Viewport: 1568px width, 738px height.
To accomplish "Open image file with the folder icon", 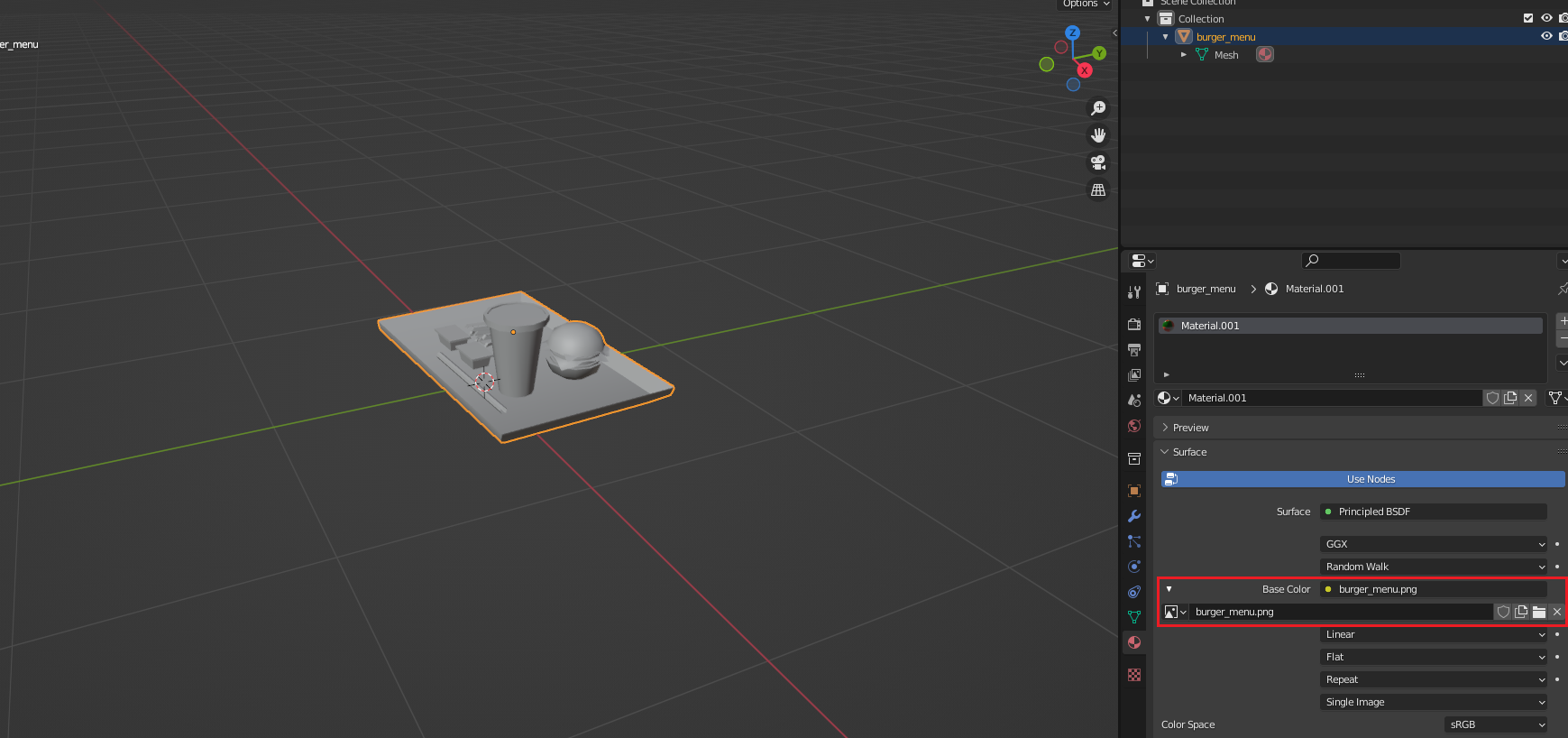I will pos(1539,612).
